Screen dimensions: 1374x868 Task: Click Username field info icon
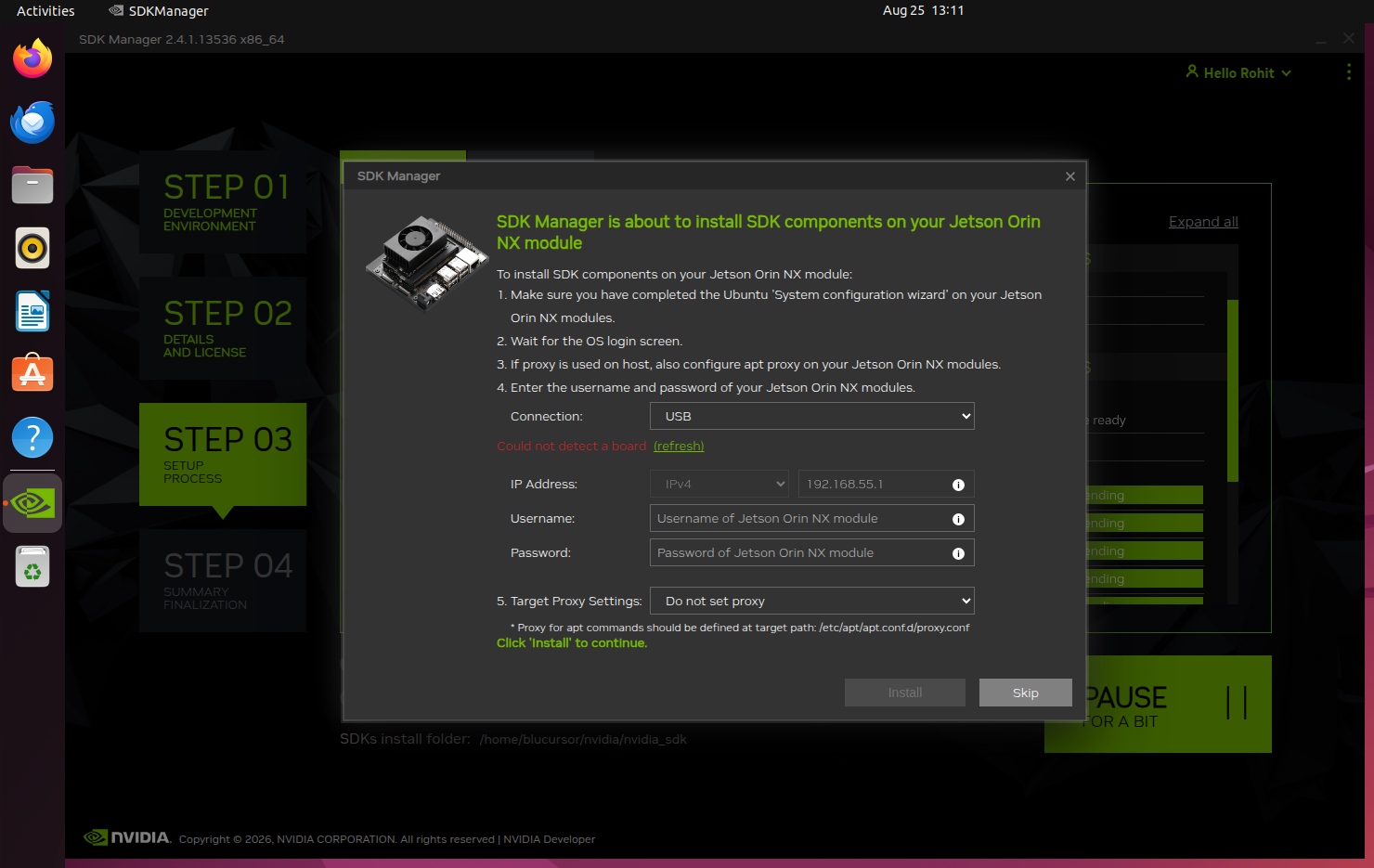tap(958, 519)
